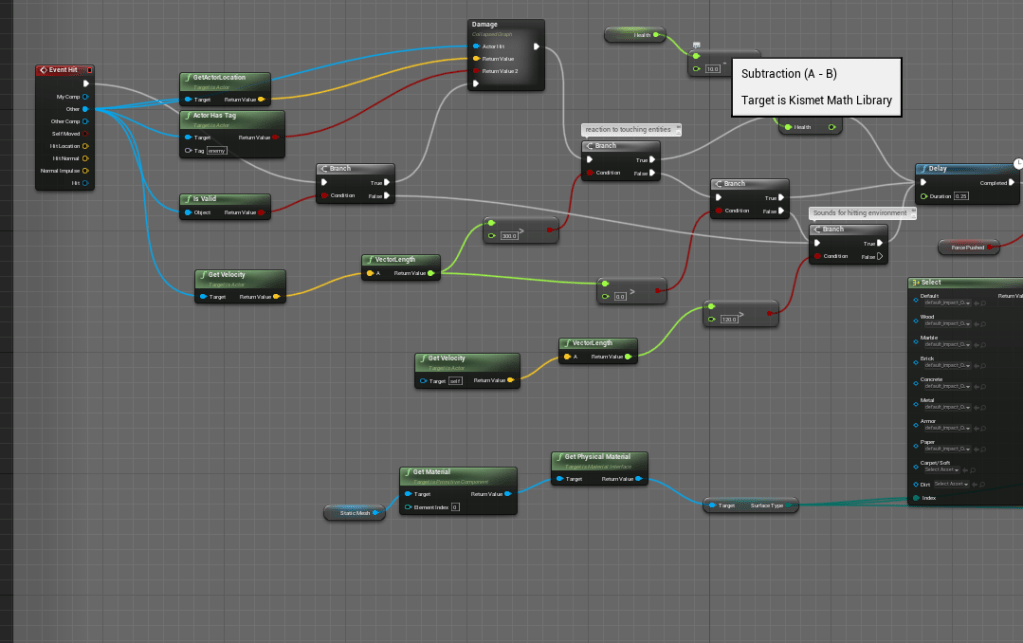Click the Other output pin on Event Hit
This screenshot has width=1023, height=643.
(x=85, y=109)
